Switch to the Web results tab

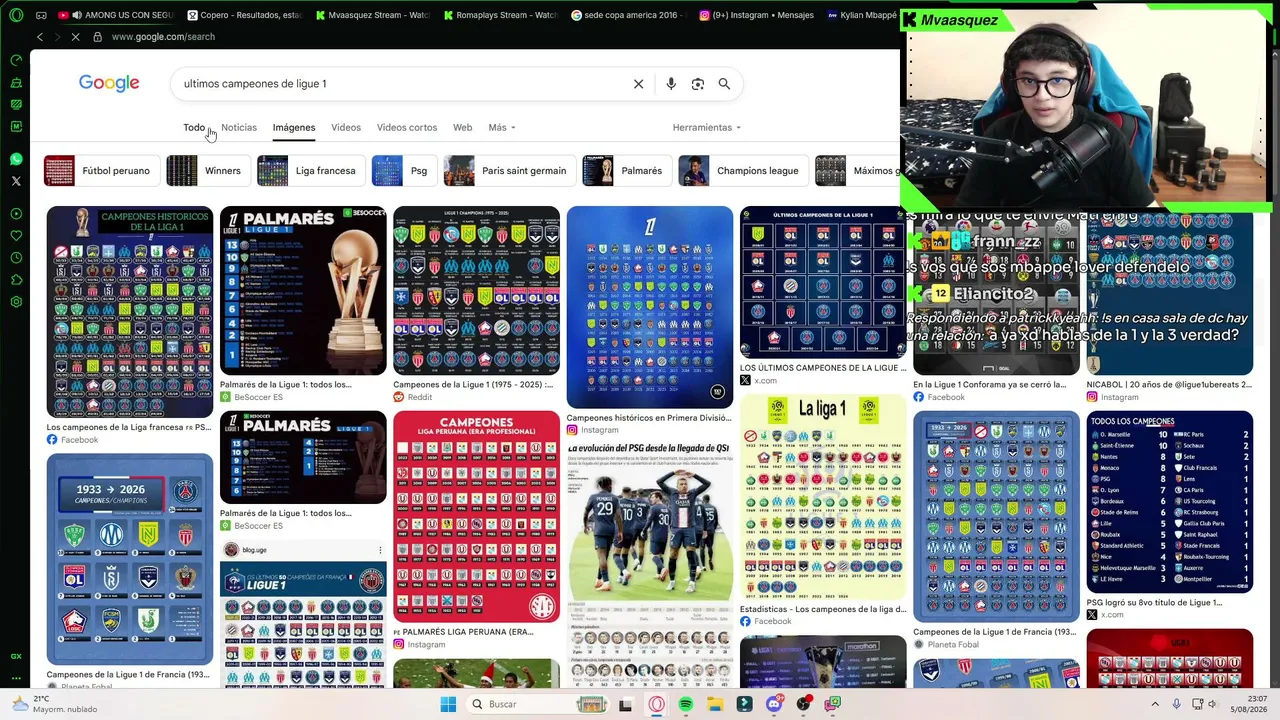462,128
